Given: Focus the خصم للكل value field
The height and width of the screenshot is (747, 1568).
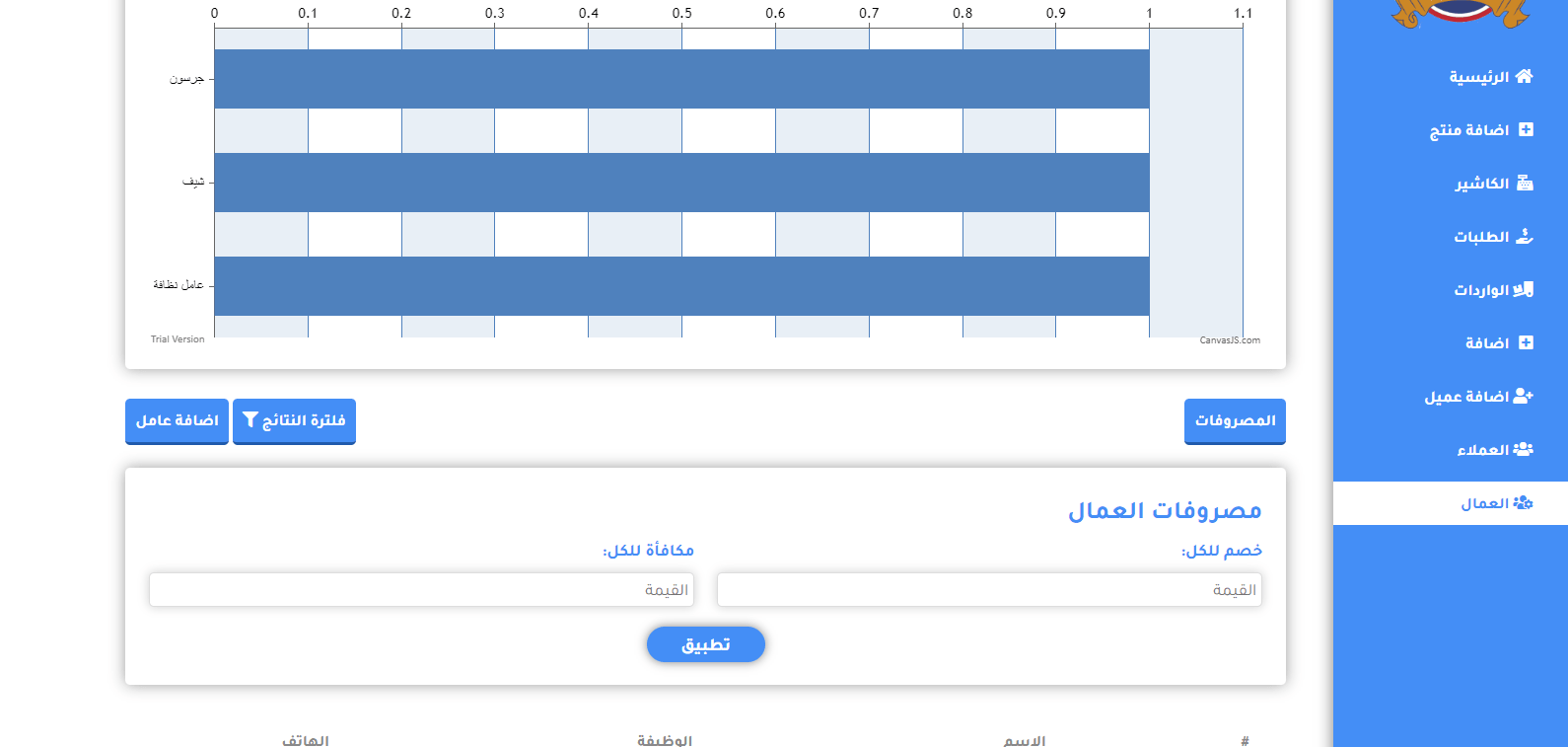Looking at the screenshot, I should (x=989, y=590).
